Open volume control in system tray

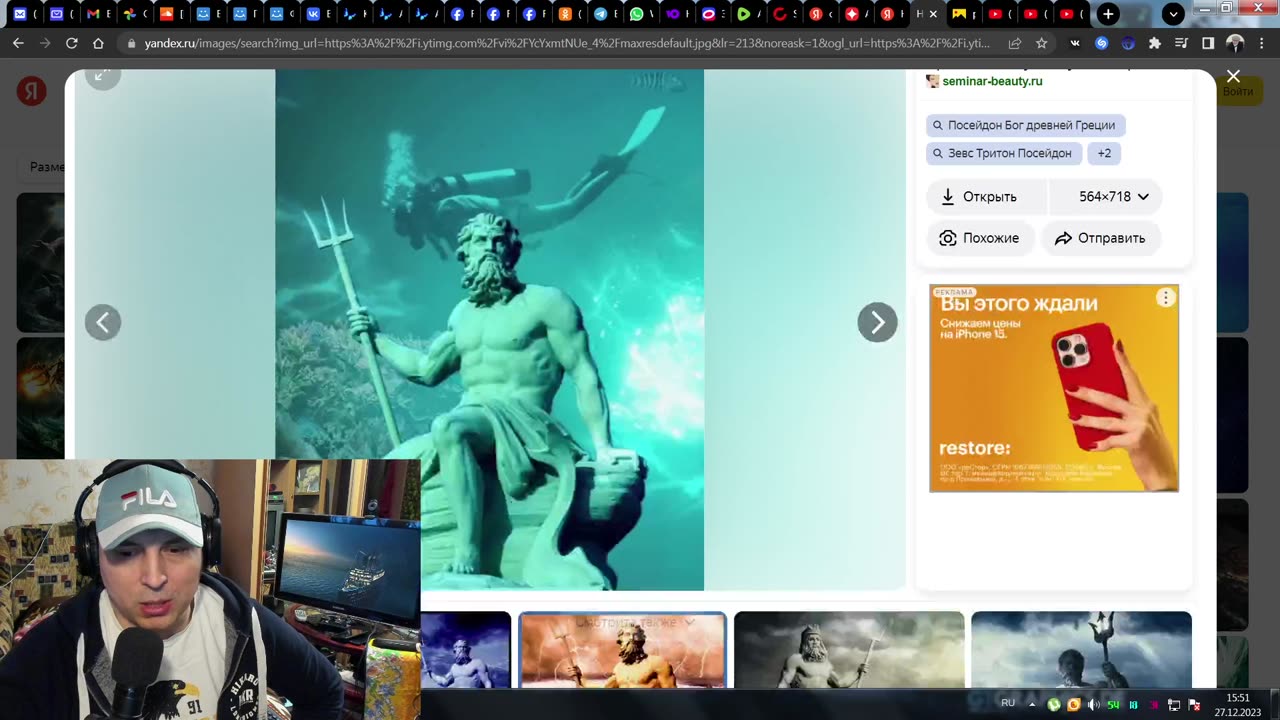pos(1093,704)
